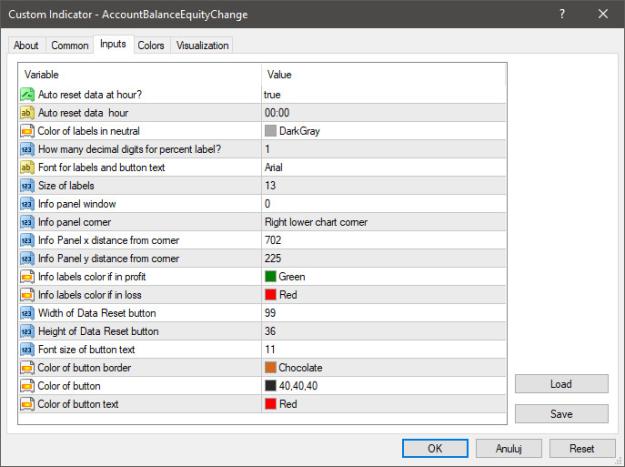The width and height of the screenshot is (625, 467).
Task: Pick the DarkGray neutral label color swatch
Action: coord(271,131)
